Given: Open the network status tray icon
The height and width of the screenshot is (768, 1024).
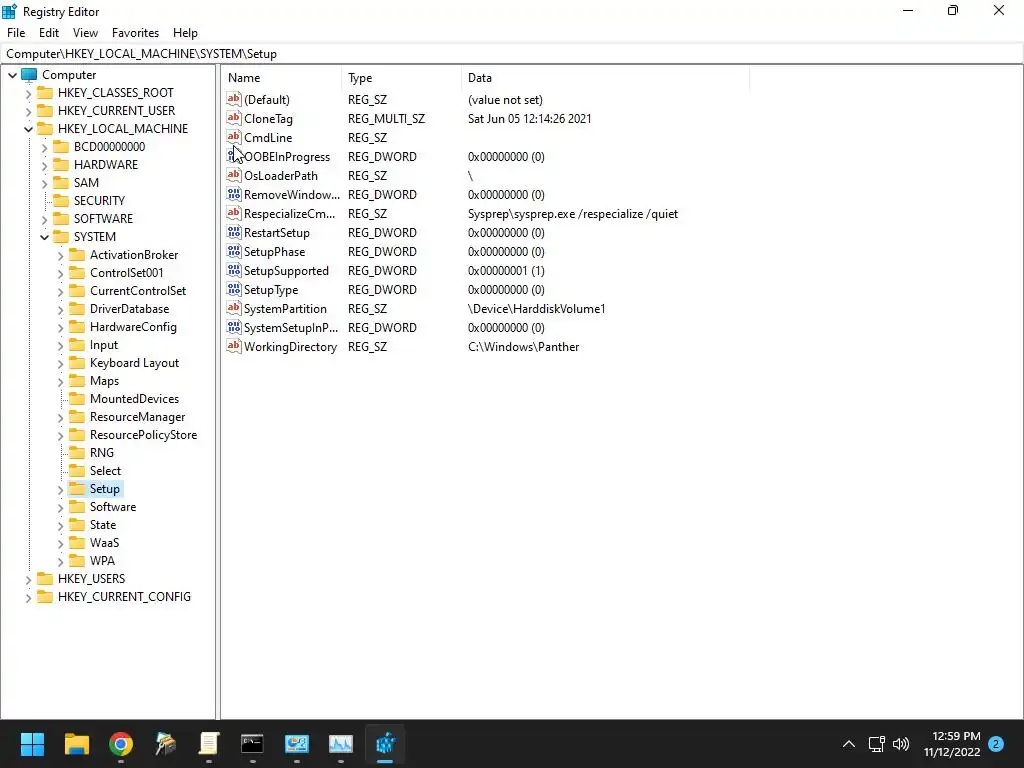Looking at the screenshot, I should [x=876, y=744].
